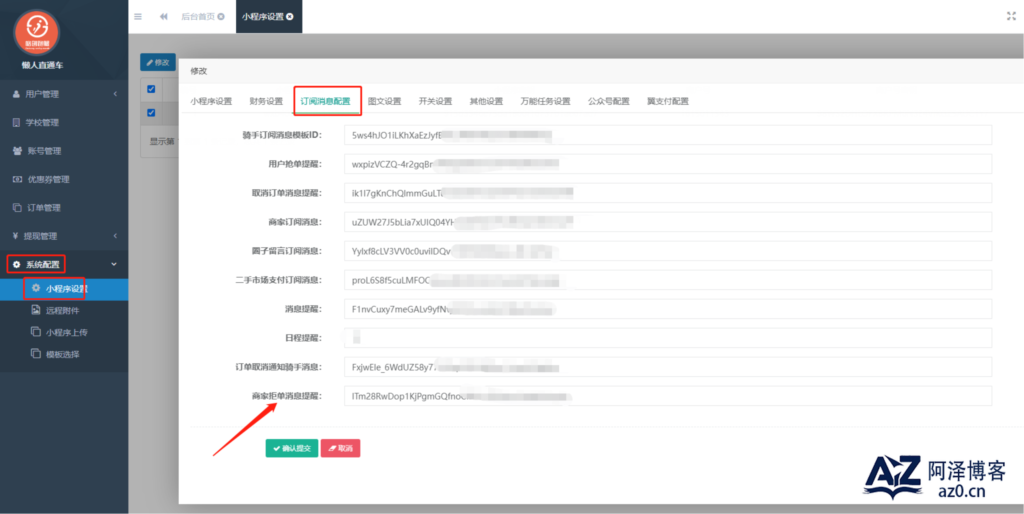Close the 后台首页 tab
1024x514 pixels.
(221, 16)
